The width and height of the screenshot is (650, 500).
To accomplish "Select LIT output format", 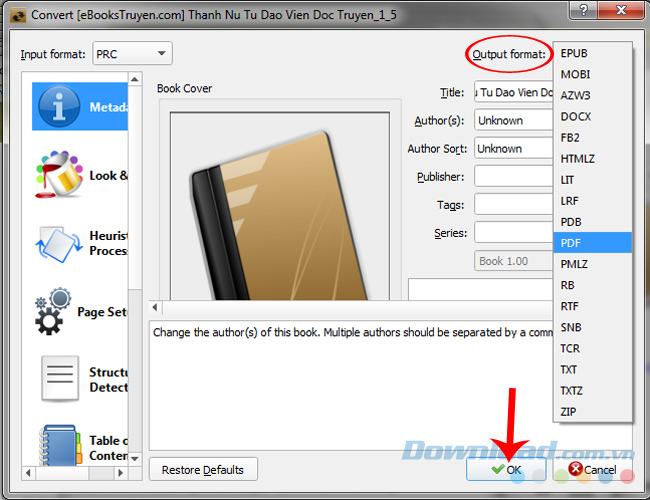I will click(592, 180).
